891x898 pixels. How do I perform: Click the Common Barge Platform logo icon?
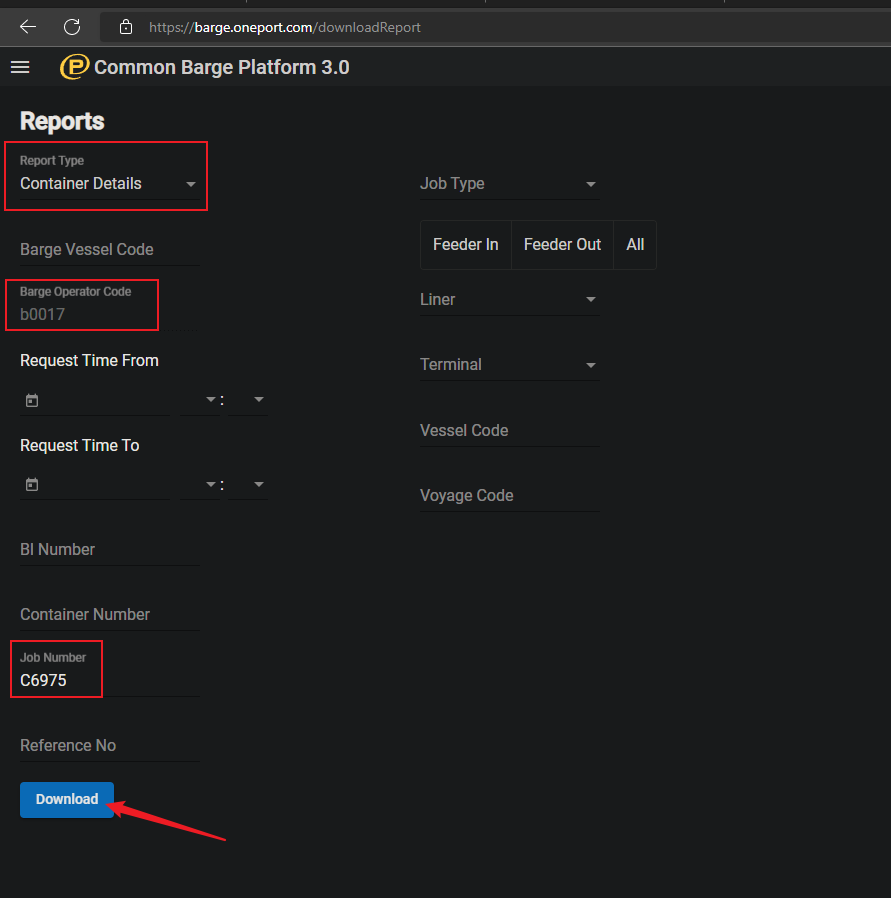tap(74, 66)
